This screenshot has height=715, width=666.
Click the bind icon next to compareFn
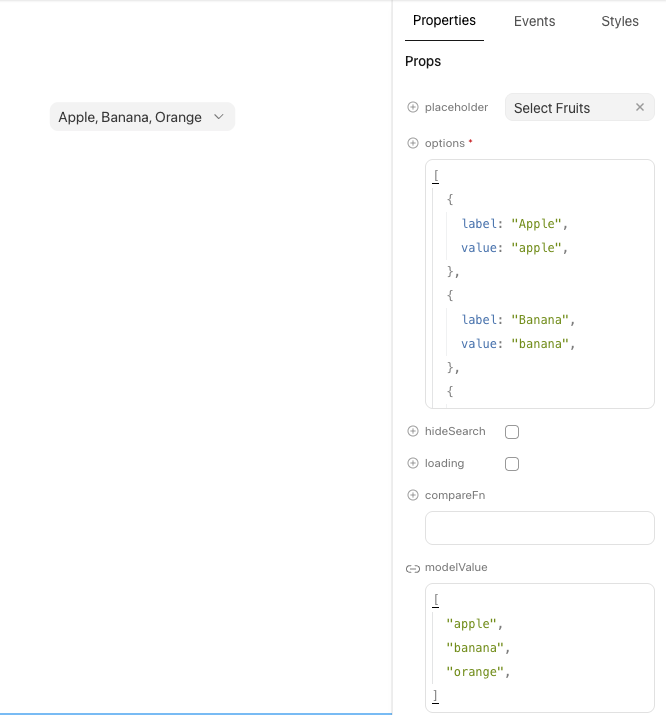[413, 495]
